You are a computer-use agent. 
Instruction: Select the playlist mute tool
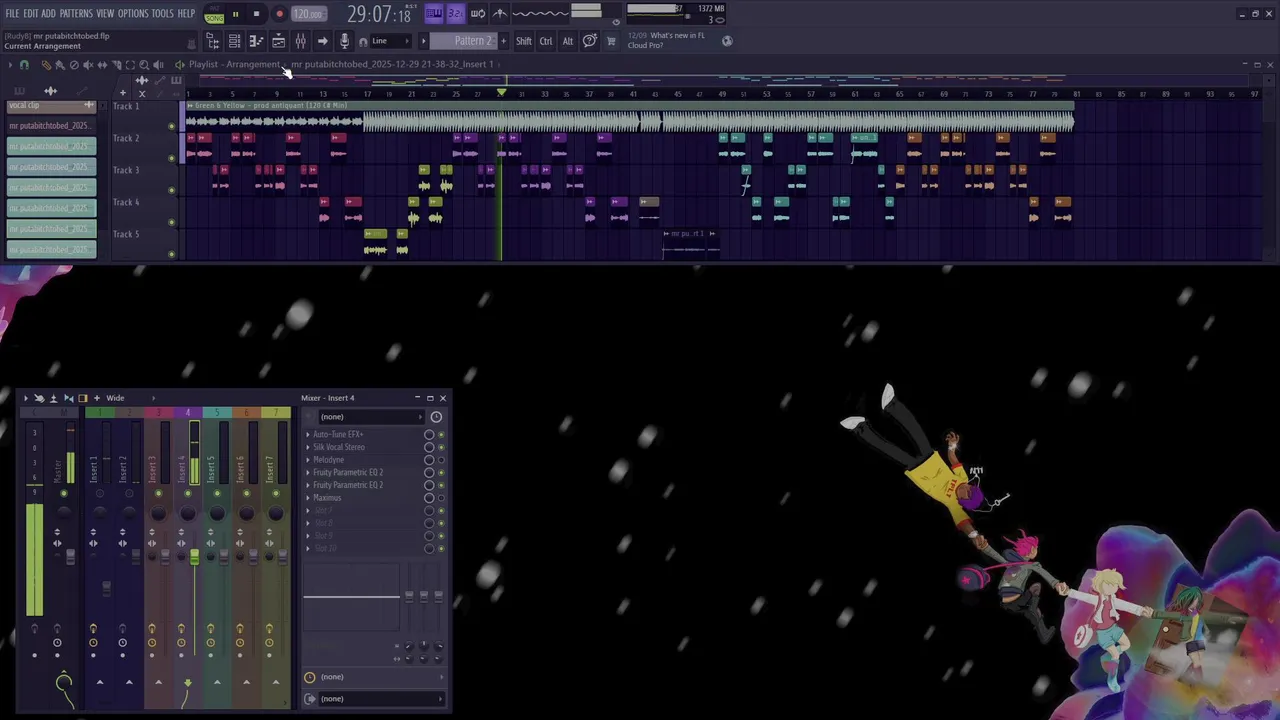coord(88,65)
